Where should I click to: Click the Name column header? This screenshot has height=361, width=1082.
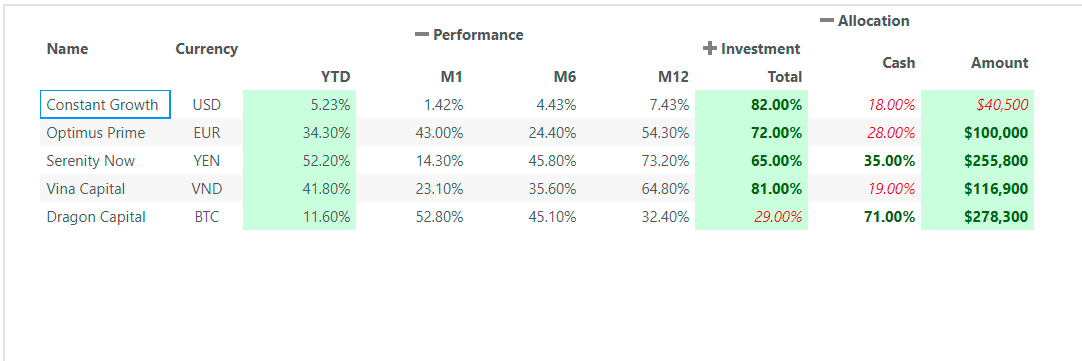tap(68, 48)
